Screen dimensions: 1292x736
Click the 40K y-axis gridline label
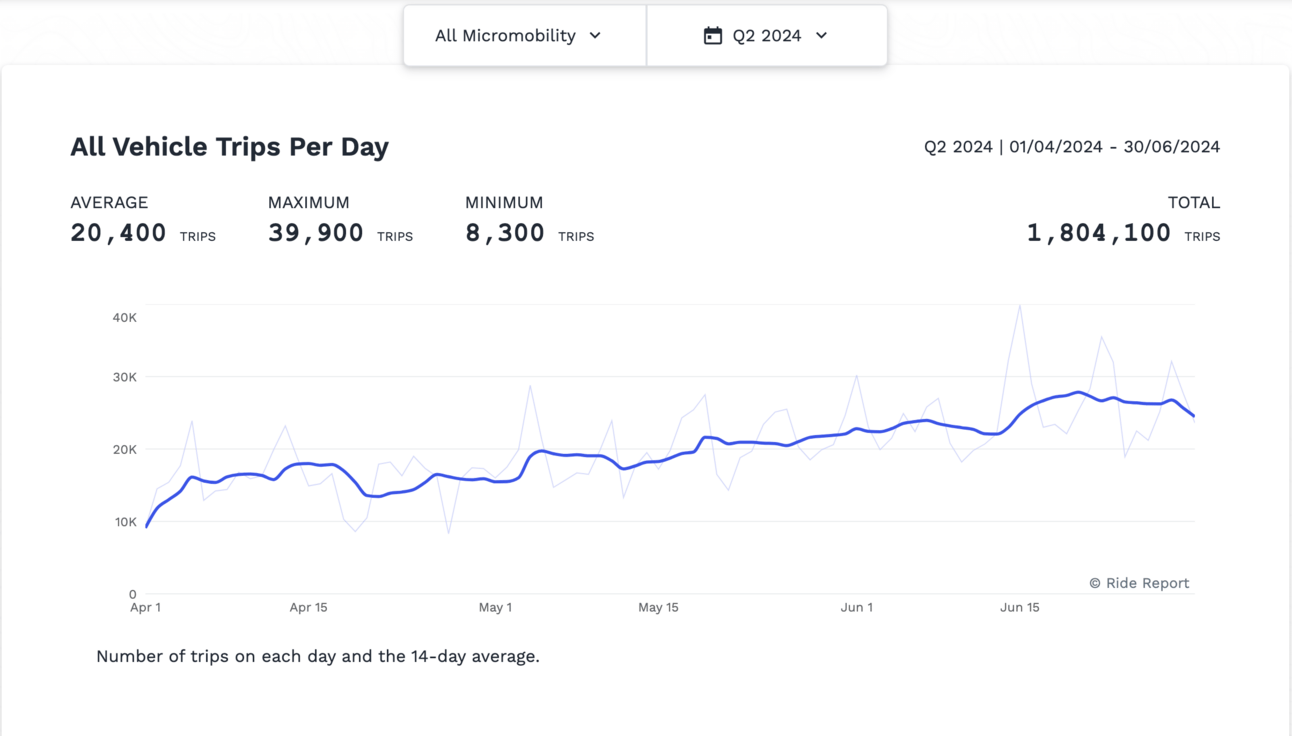(x=124, y=318)
